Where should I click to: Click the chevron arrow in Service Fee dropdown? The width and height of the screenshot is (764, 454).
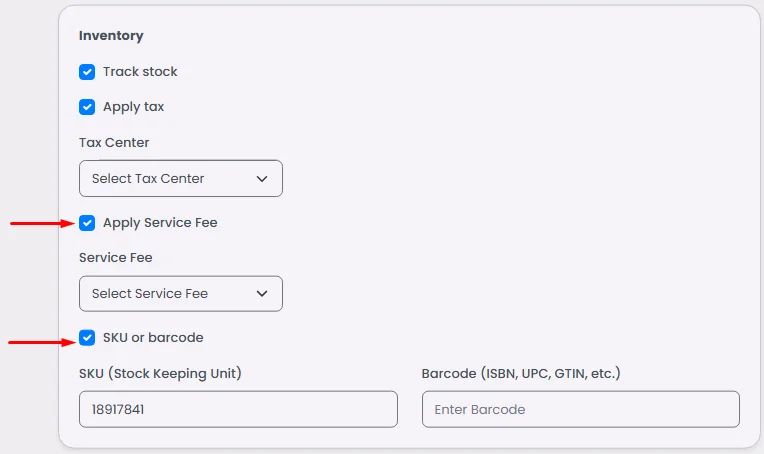click(x=262, y=294)
